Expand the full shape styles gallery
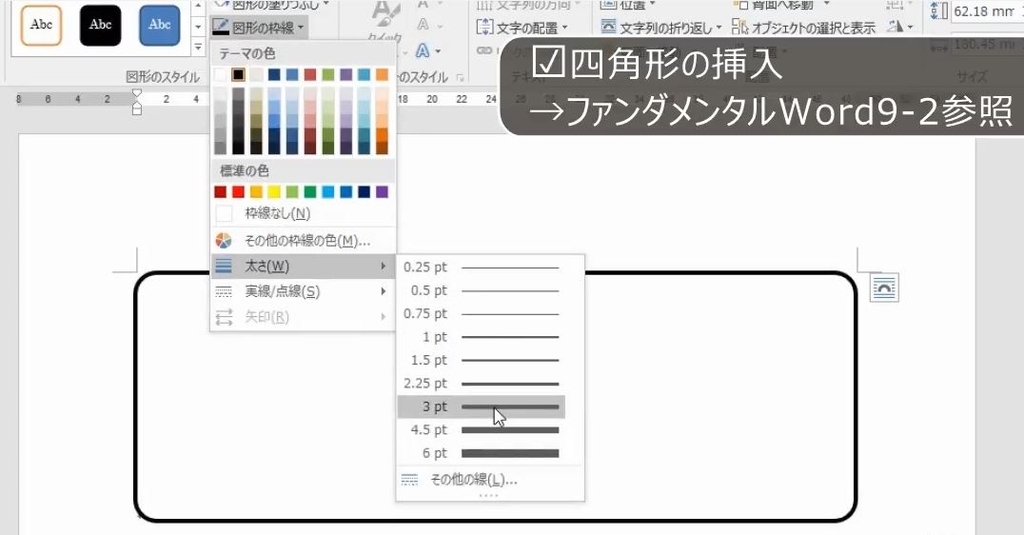The width and height of the screenshot is (1024, 535). point(199,47)
